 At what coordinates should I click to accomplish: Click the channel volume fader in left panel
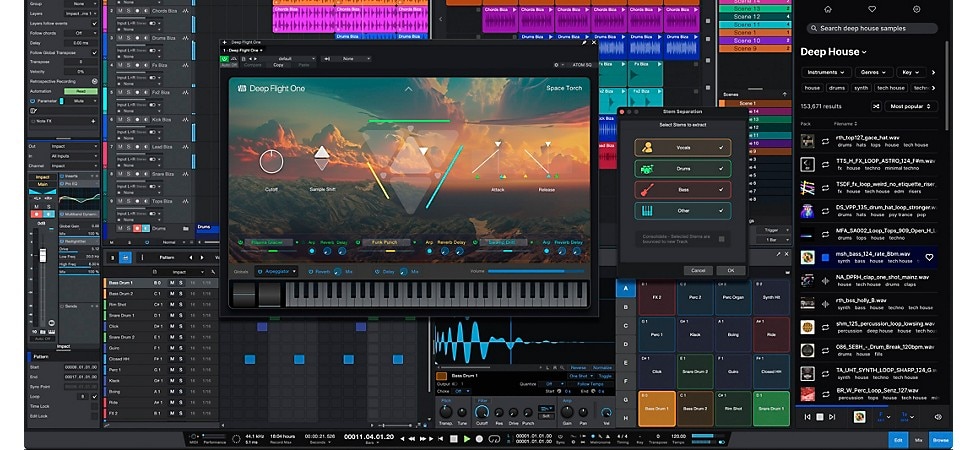[x=42, y=256]
